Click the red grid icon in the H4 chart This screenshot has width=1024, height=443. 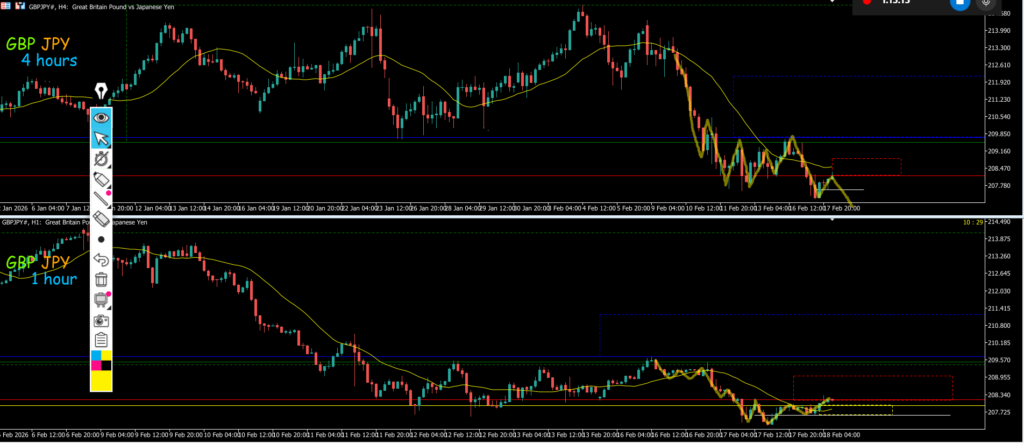6,4
